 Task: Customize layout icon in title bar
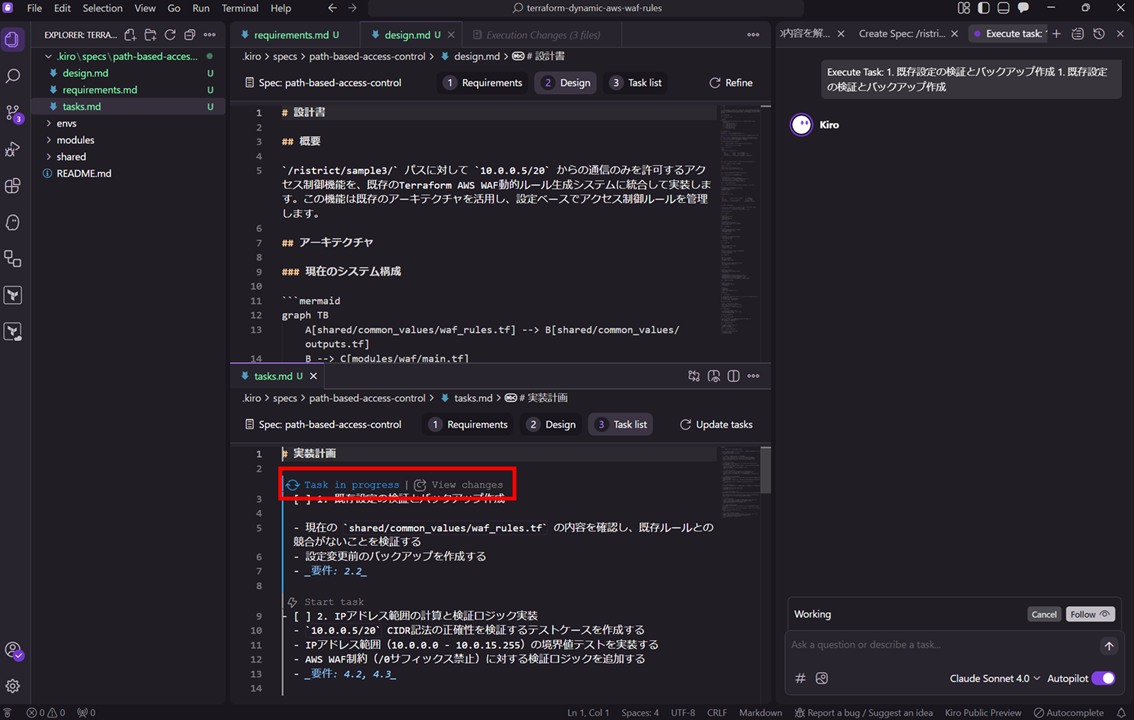point(964,8)
